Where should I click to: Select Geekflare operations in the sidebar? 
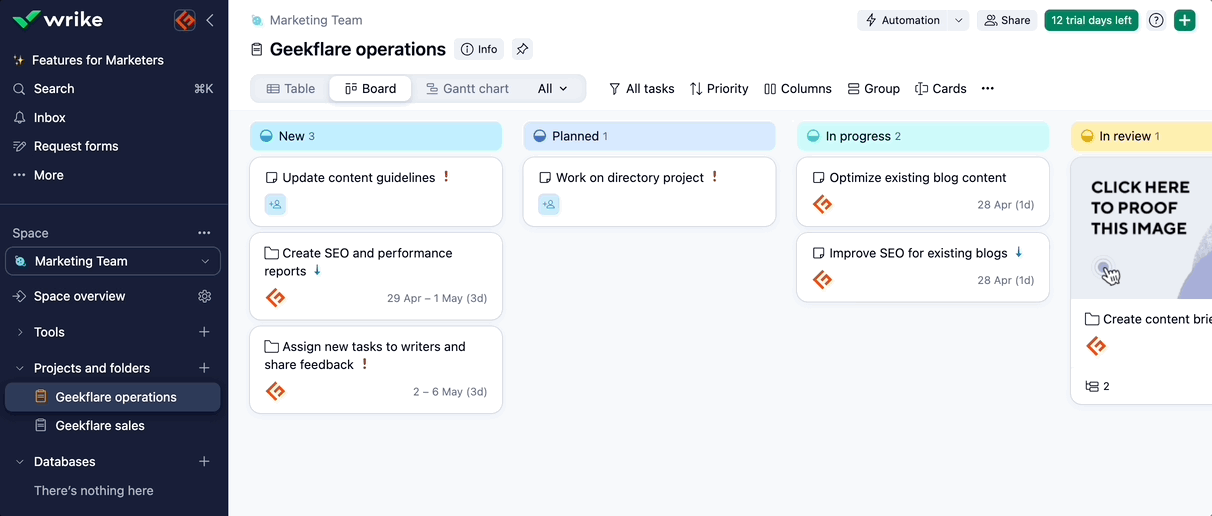pyautogui.click(x=113, y=397)
